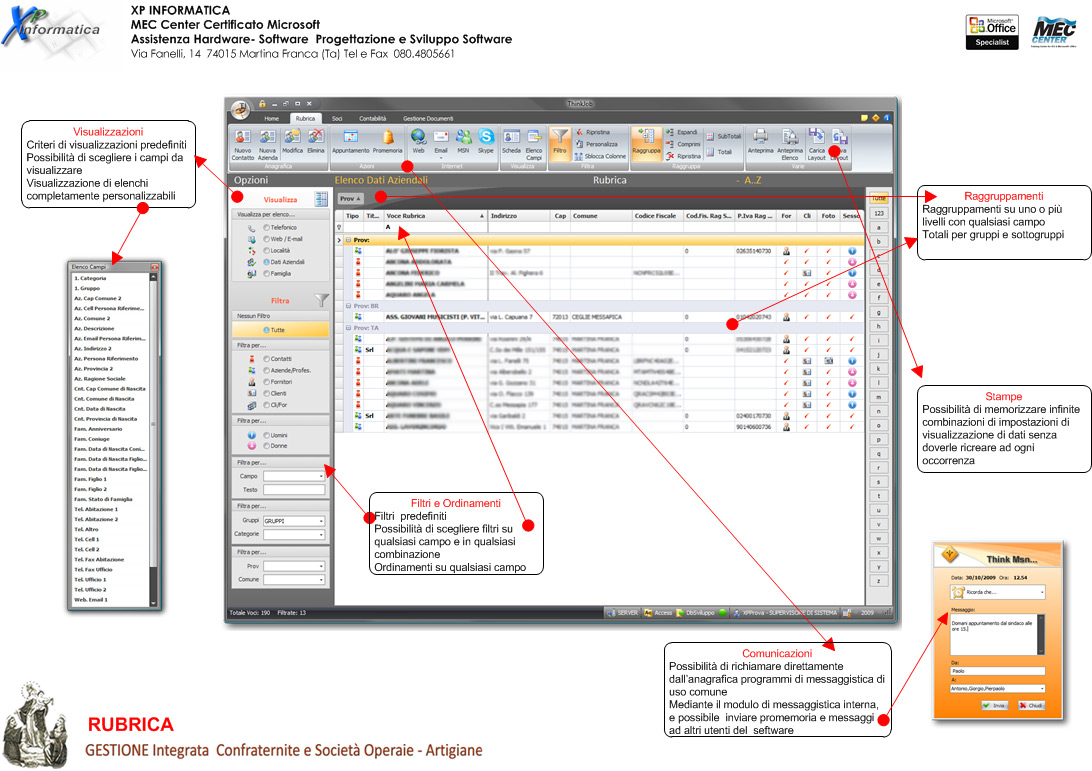
Task: Open the Gruppi dropdown in filter panel
Action: [294, 521]
